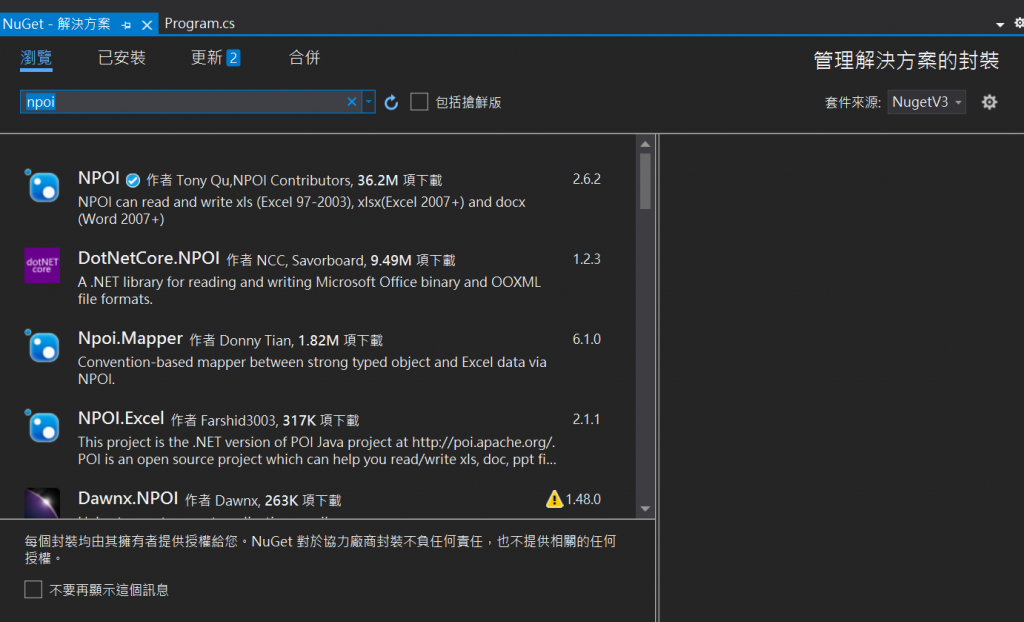Click author text NCC, Savorboard
Screen dimensions: 1024x622
[311, 261]
